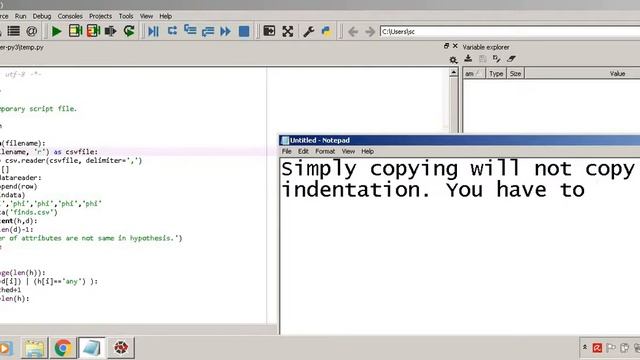Click the greyed-out save data icon

click(482, 58)
